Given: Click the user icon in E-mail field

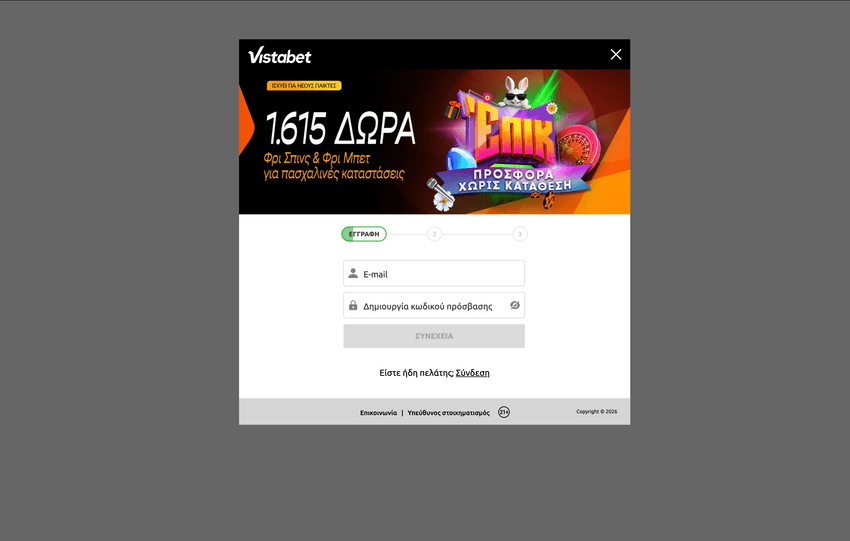Looking at the screenshot, I should (353, 273).
